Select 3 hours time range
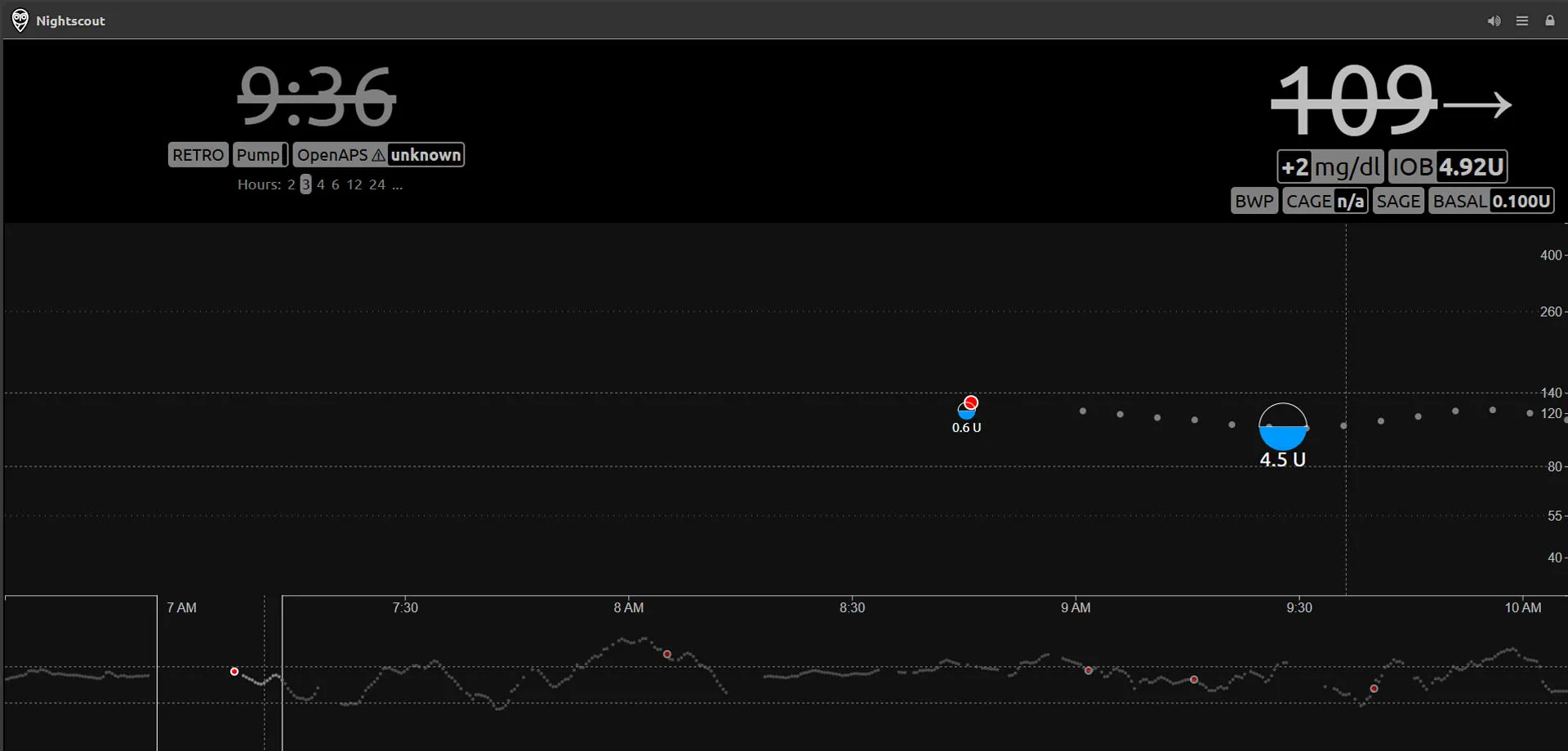This screenshot has height=751, width=1568. click(305, 184)
